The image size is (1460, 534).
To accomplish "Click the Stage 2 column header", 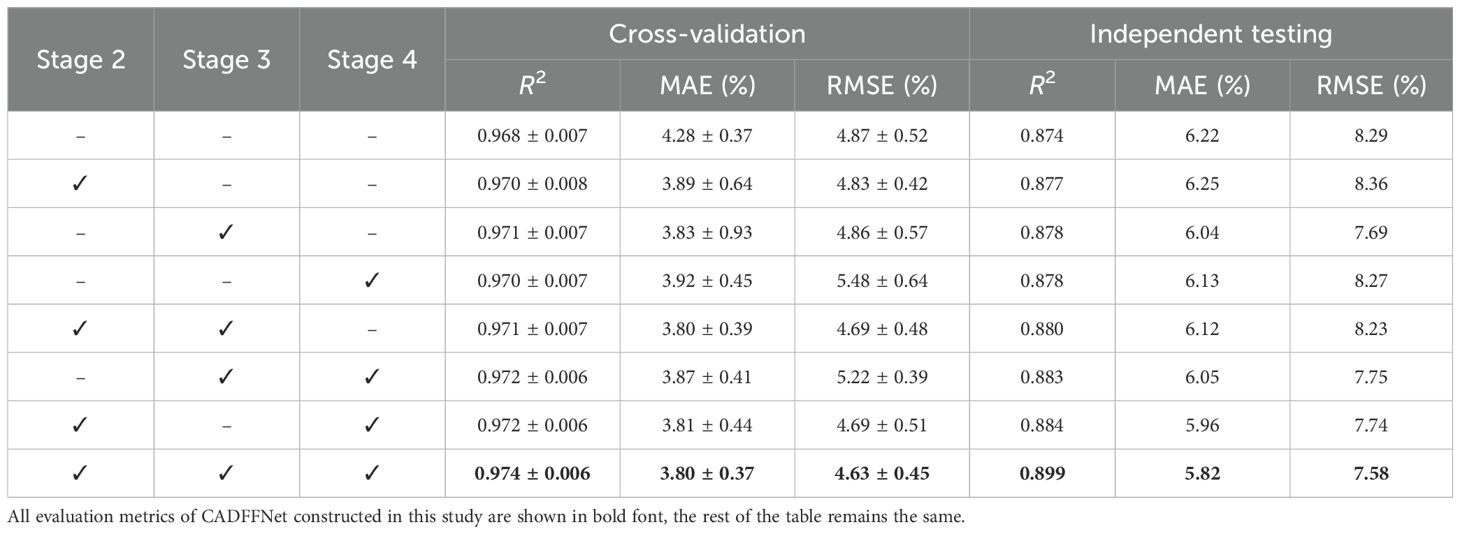I will (x=81, y=60).
